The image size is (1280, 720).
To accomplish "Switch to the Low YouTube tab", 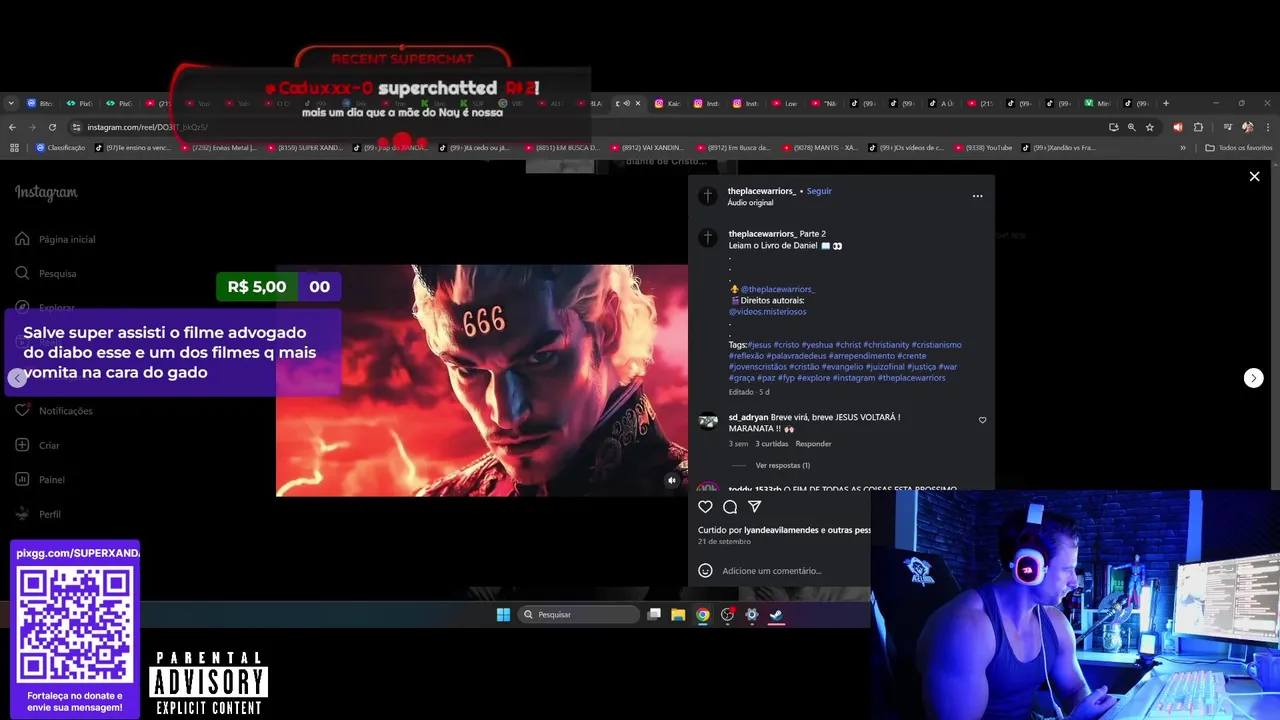I will tap(786, 103).
